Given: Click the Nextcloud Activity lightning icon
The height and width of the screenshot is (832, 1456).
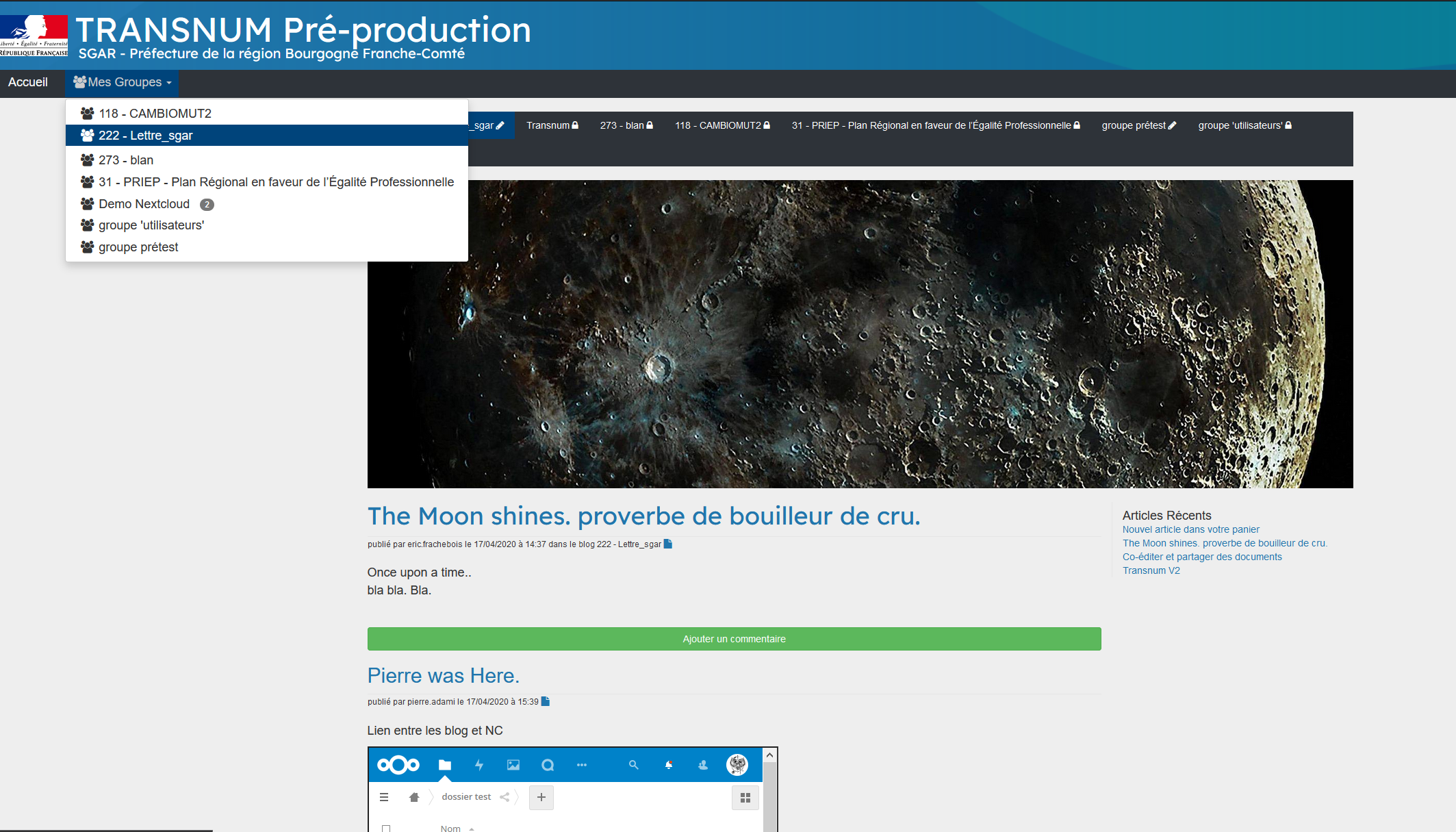Looking at the screenshot, I should click(x=479, y=765).
